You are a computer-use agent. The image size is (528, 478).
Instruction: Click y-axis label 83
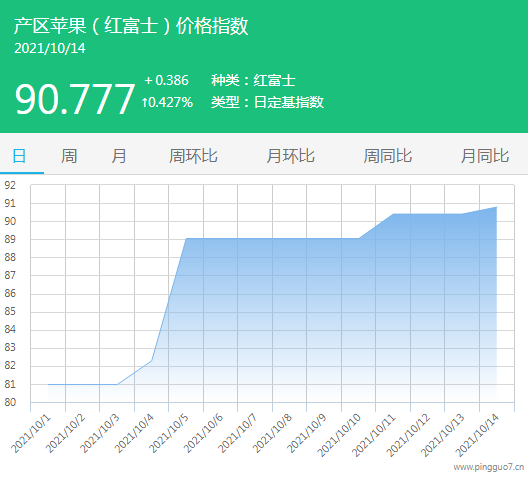pos(10,348)
